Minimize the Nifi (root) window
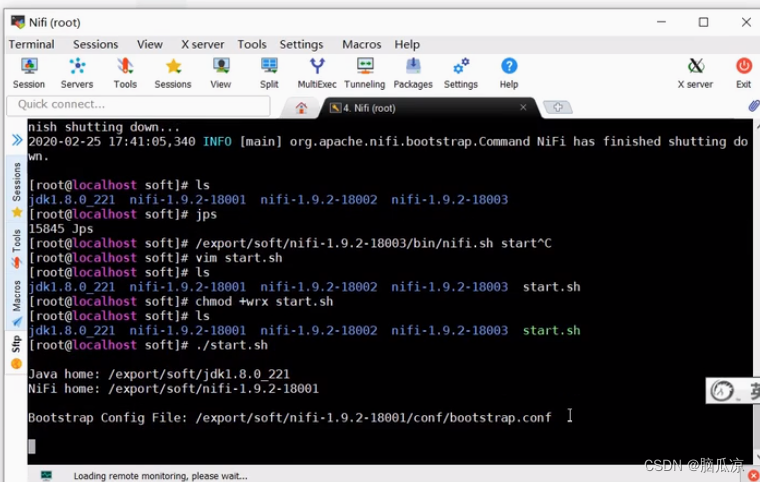The height and width of the screenshot is (482, 760). (x=661, y=22)
